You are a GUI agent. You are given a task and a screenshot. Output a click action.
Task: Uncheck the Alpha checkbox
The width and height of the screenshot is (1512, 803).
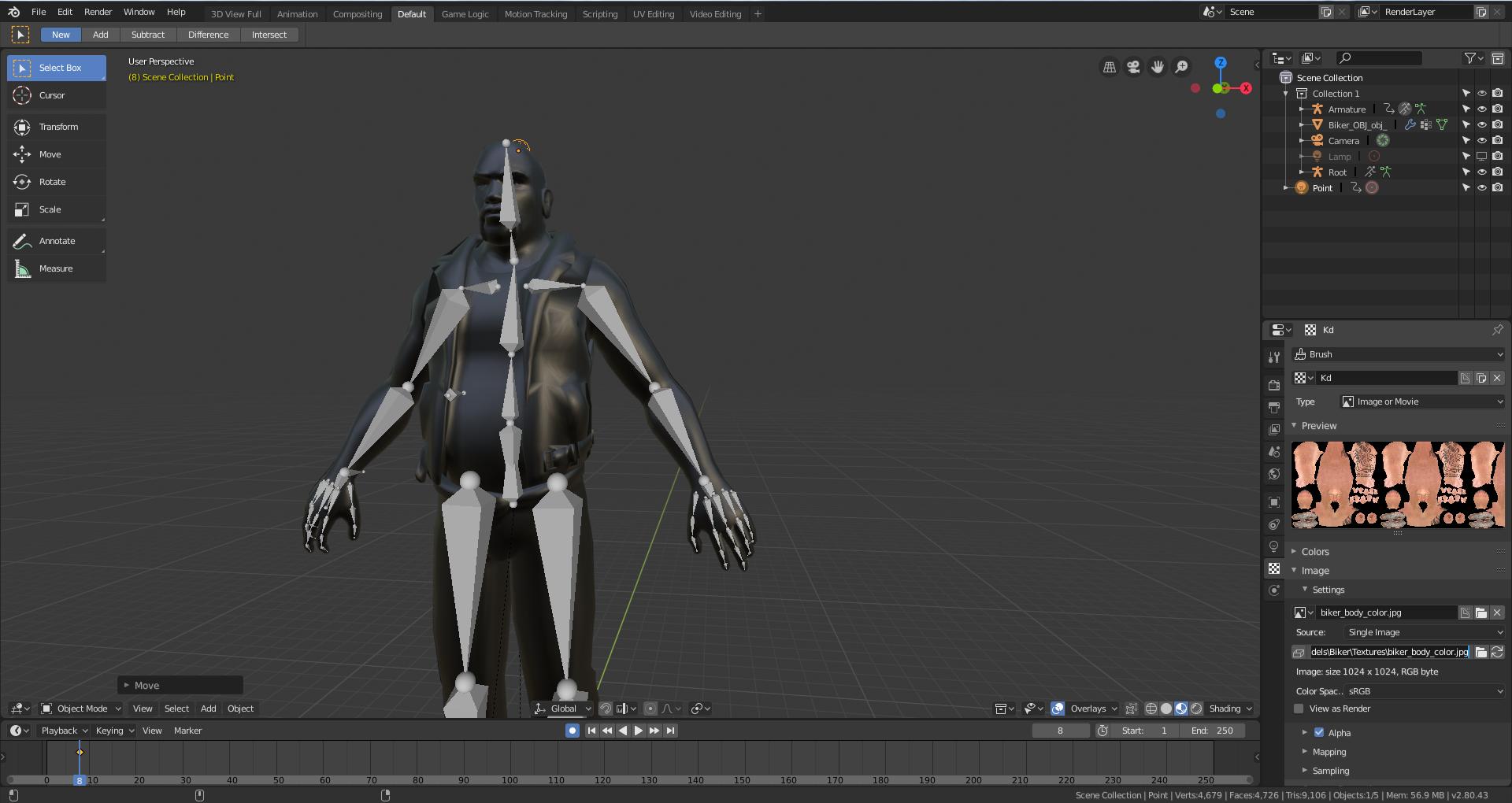1319,733
